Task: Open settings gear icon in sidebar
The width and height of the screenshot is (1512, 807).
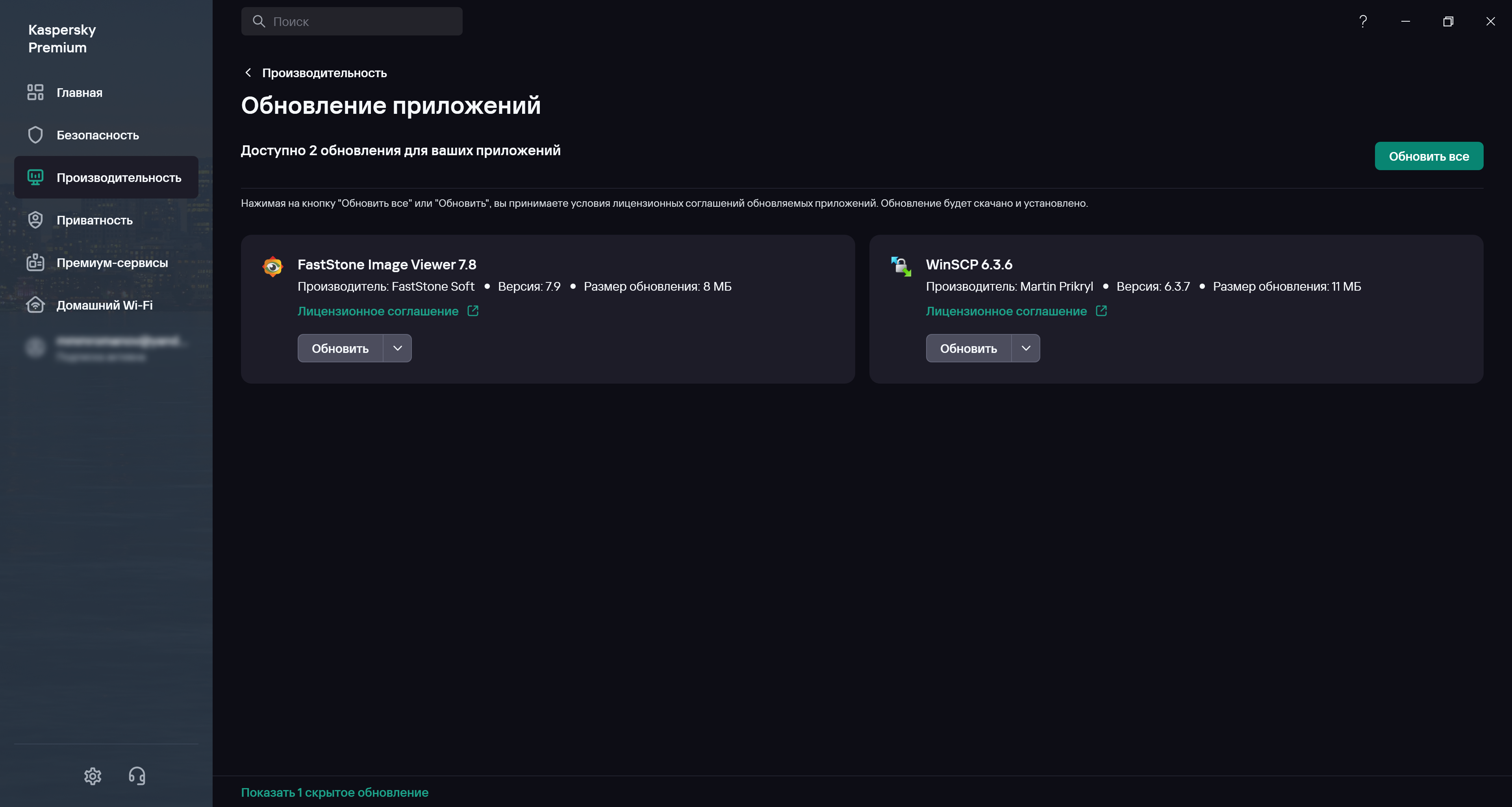Action: click(x=93, y=776)
